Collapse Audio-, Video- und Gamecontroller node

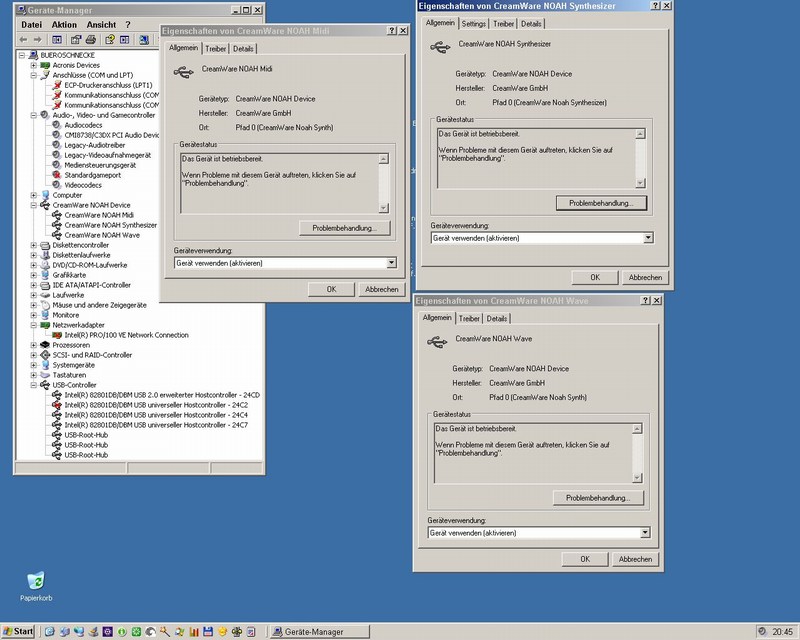tap(33, 115)
